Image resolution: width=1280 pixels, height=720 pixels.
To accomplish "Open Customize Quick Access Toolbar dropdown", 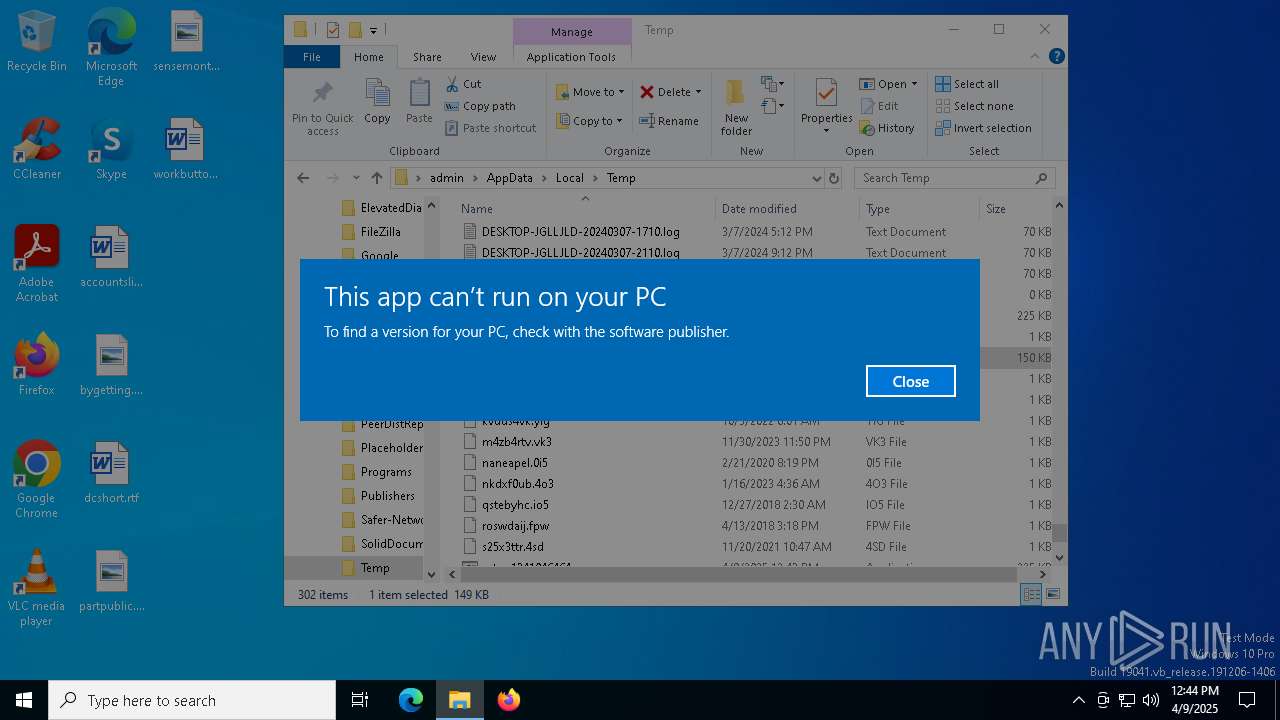I will point(373,30).
